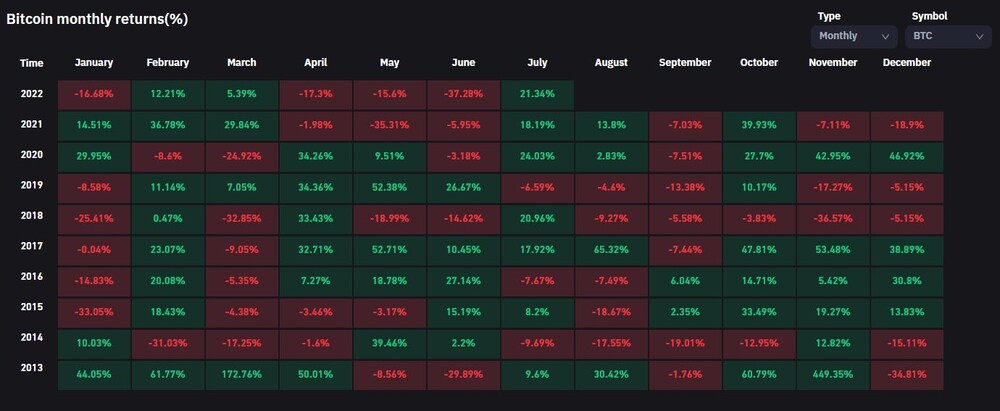
Task: Select the July column header
Action: coord(538,63)
